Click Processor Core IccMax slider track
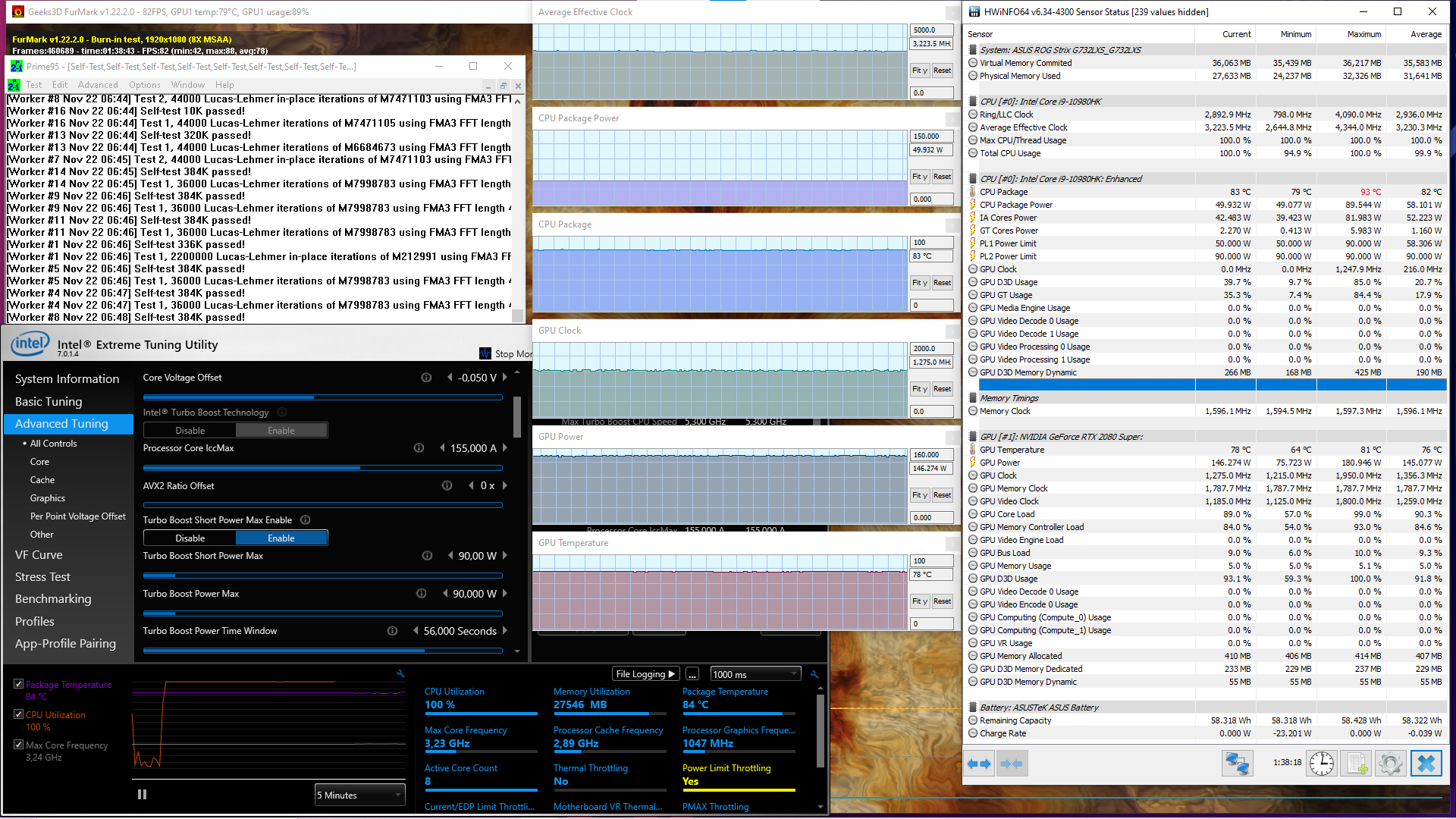The image size is (1456, 819). point(323,468)
